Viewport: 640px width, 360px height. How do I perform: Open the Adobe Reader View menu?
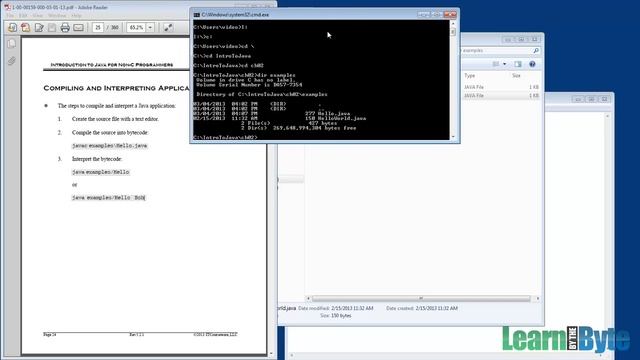pos(38,16)
